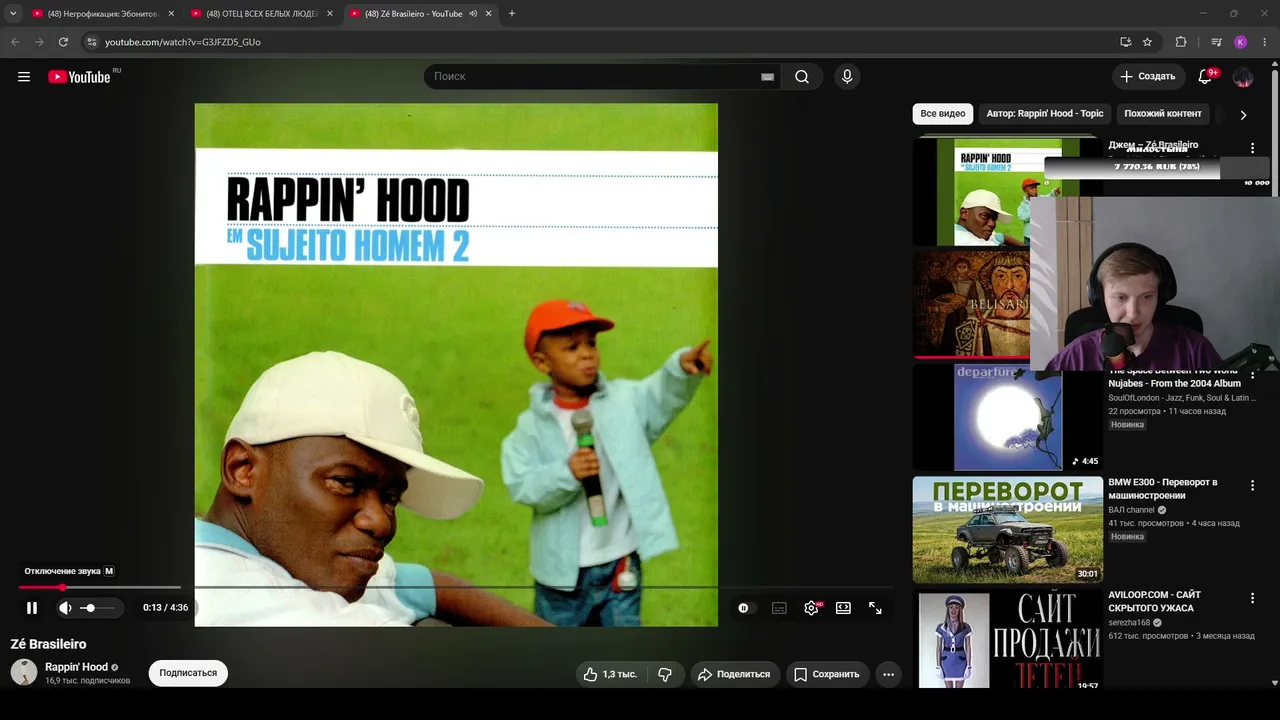Open player settings gear

(x=811, y=608)
